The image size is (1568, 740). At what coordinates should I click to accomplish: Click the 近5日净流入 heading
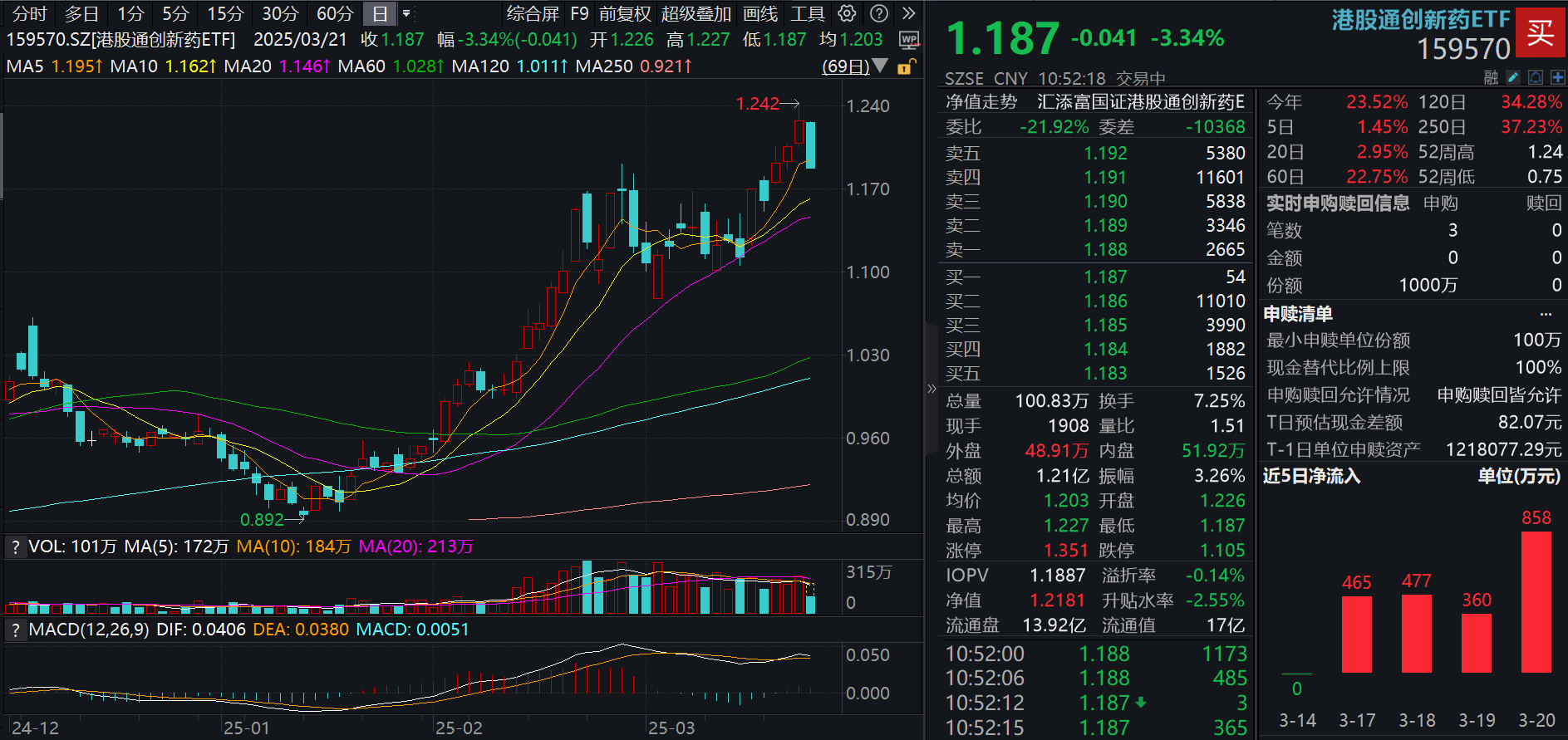[x=1311, y=476]
